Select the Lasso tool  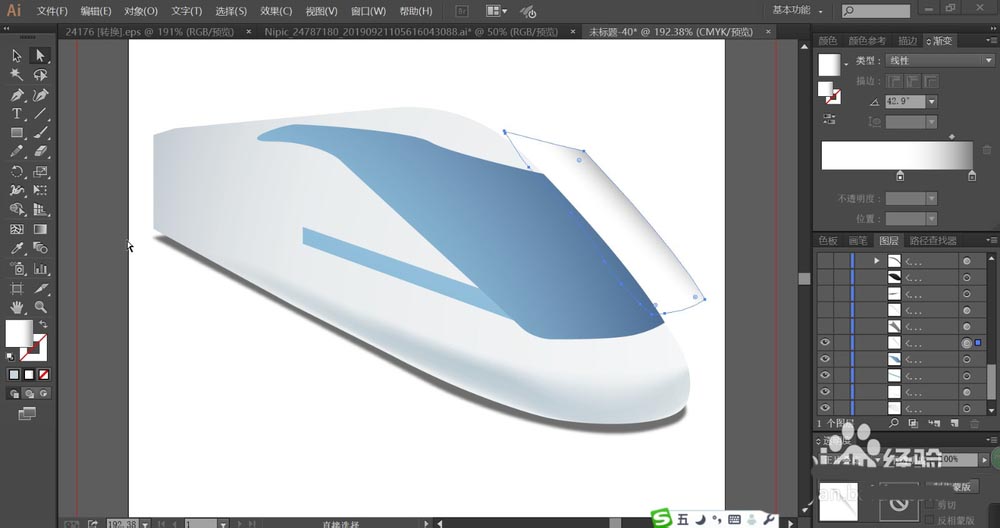(40, 75)
